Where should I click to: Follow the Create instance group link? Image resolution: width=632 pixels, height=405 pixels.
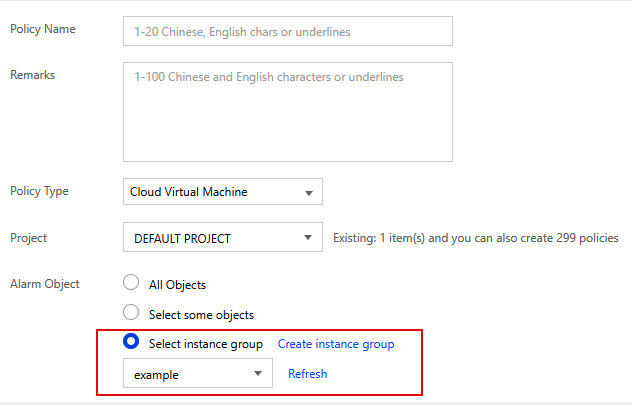click(x=336, y=344)
